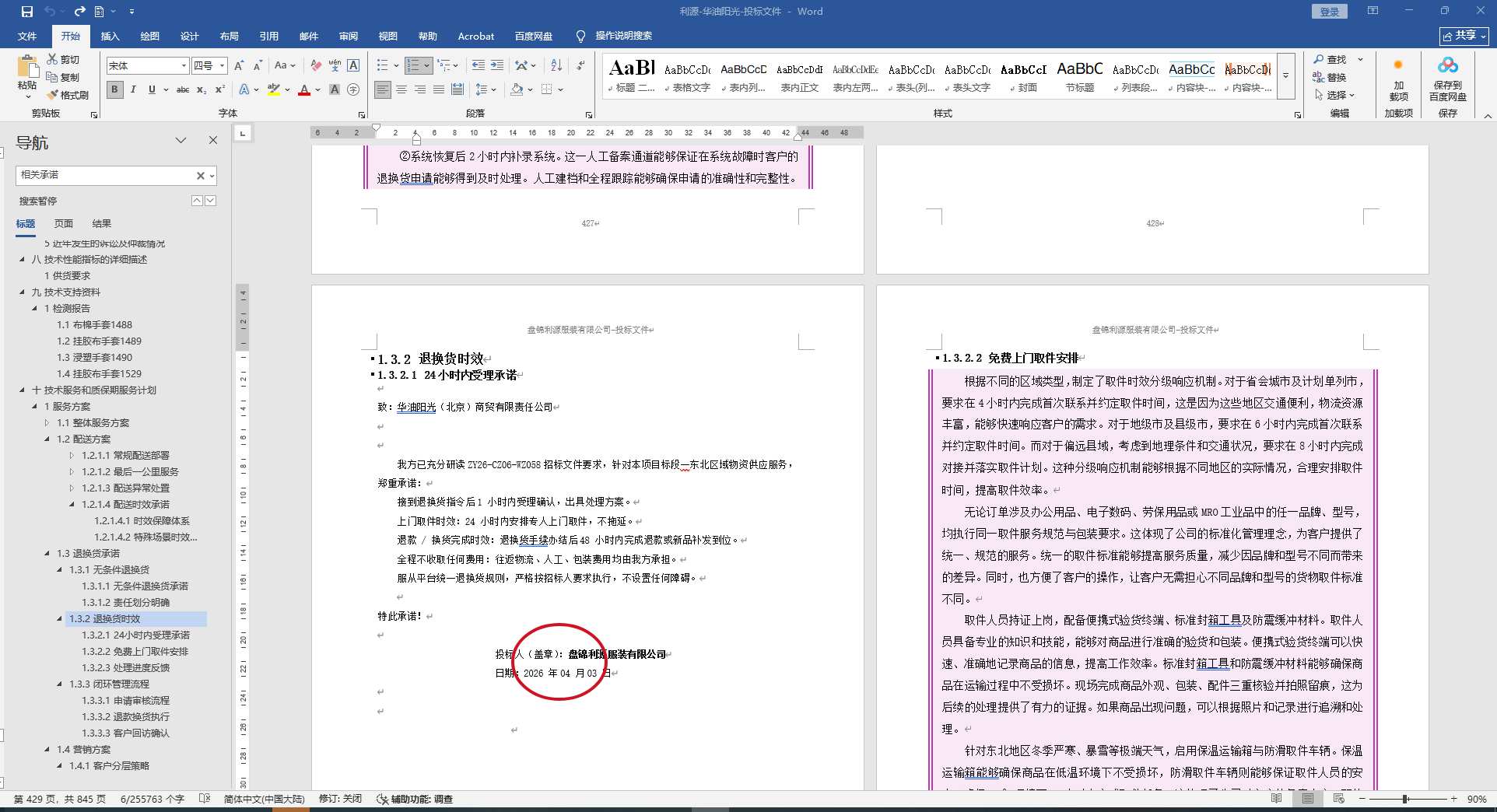The height and width of the screenshot is (812, 1497).
Task: Open the Change Case (Aa) dropdown
Action: coord(285,65)
